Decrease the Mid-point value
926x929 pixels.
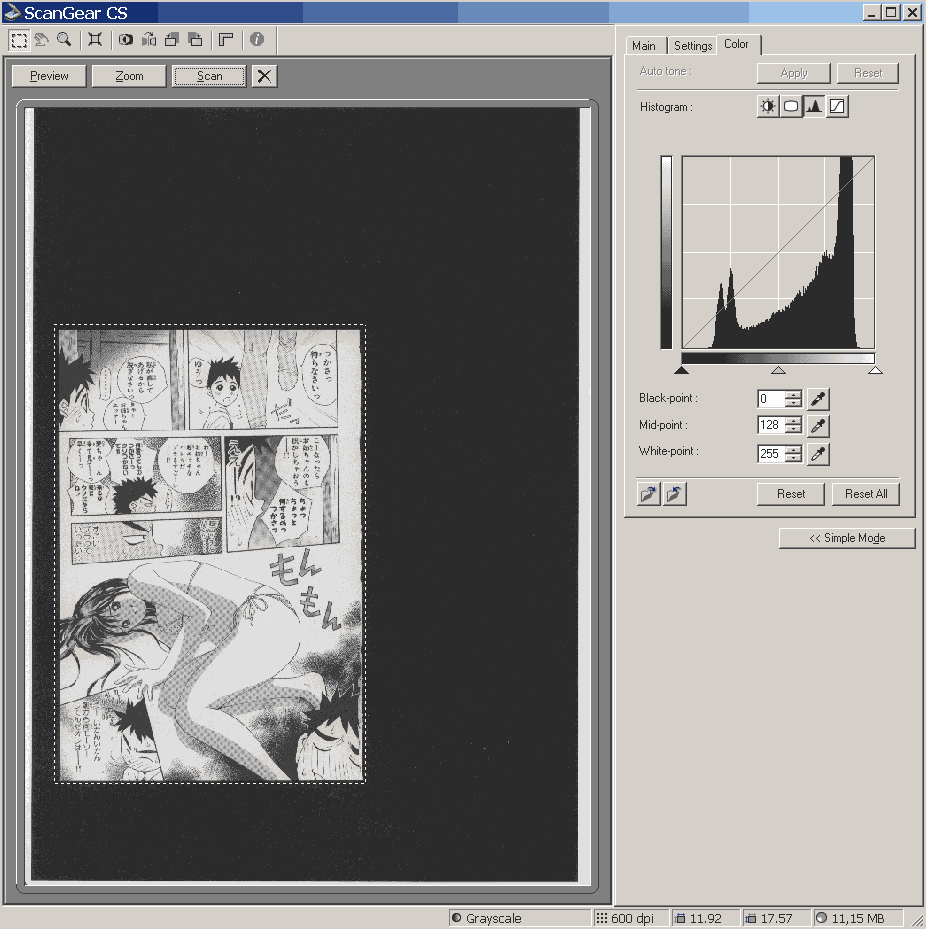(x=793, y=429)
